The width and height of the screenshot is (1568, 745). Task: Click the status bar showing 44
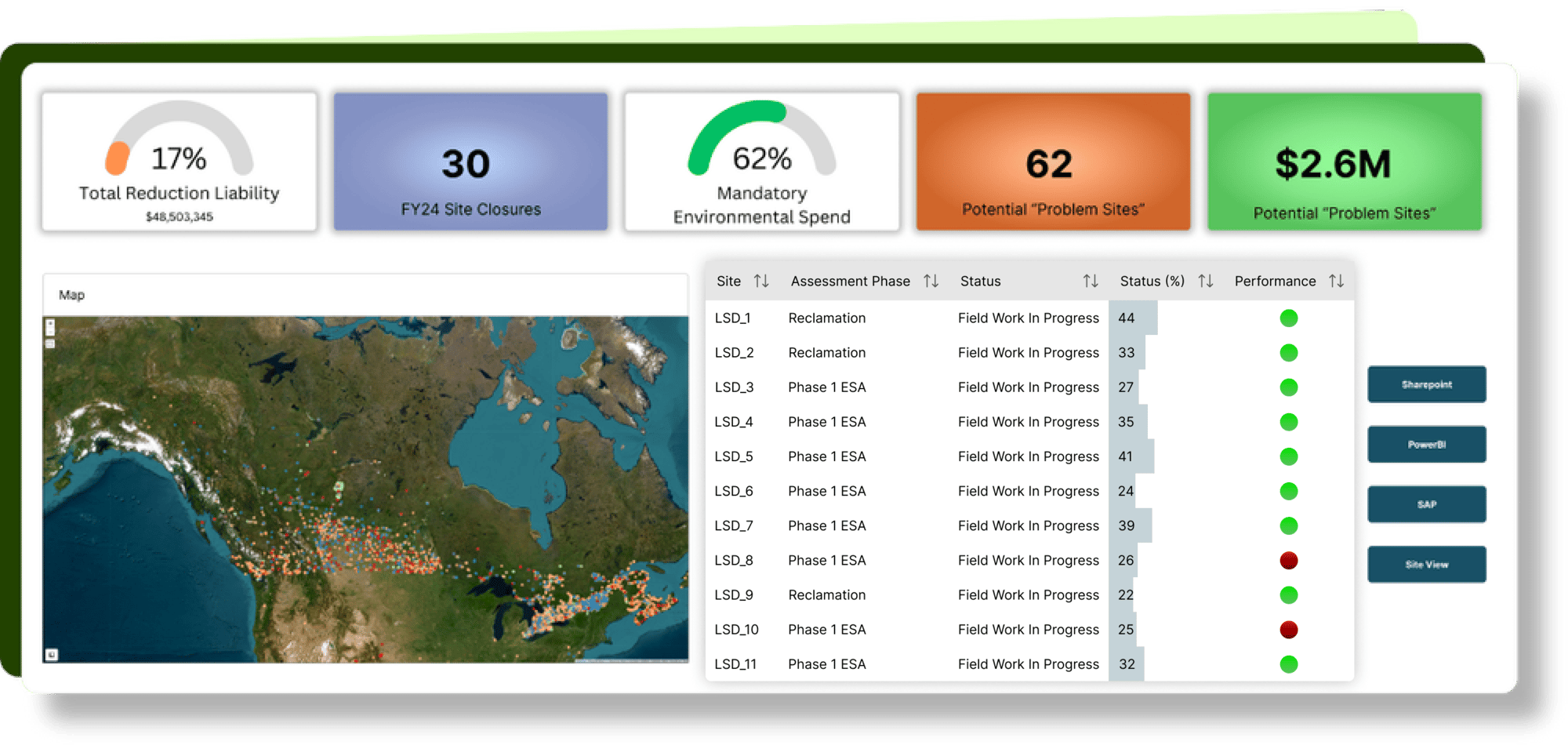1134,318
